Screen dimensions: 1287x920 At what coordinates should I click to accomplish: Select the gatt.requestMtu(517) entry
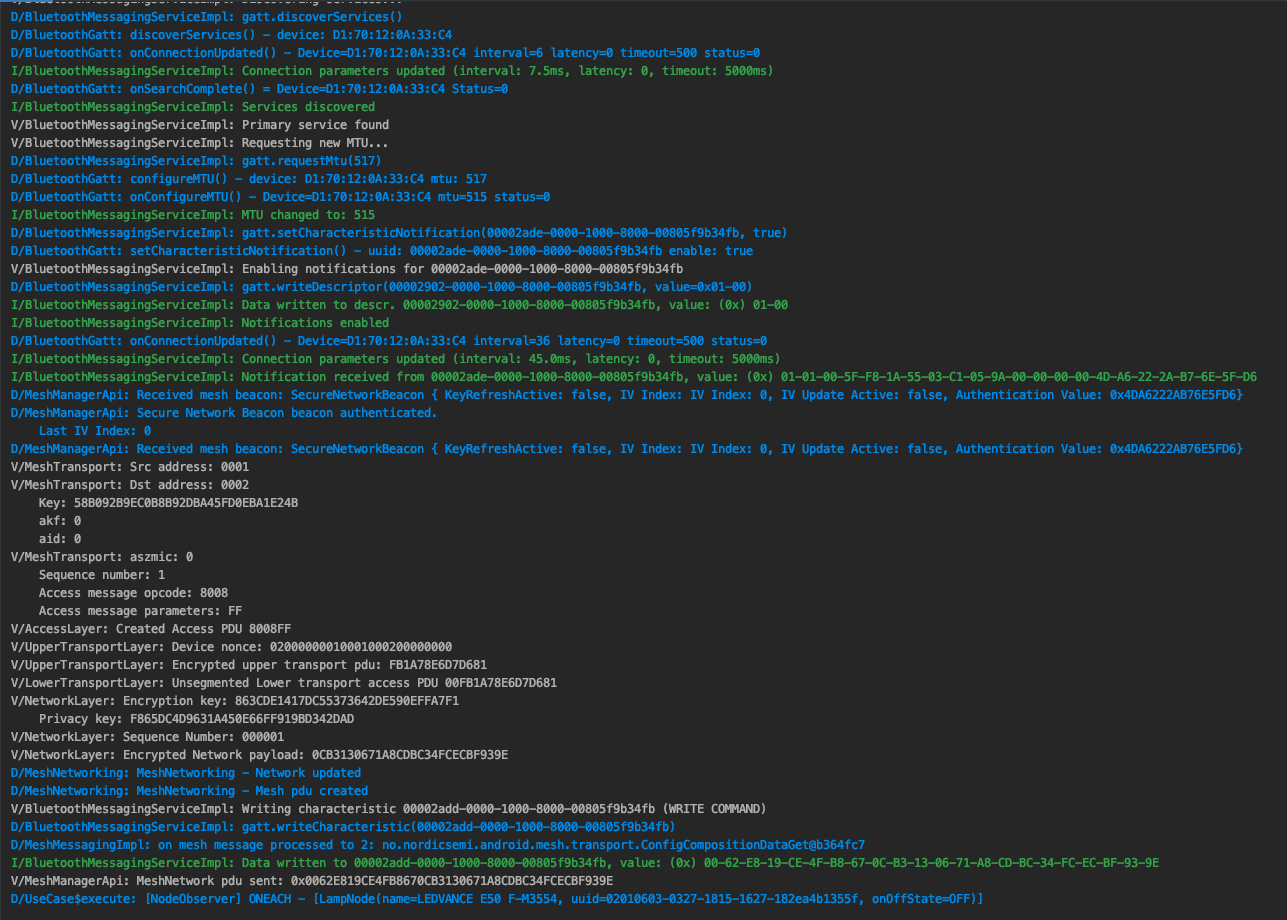200,160
